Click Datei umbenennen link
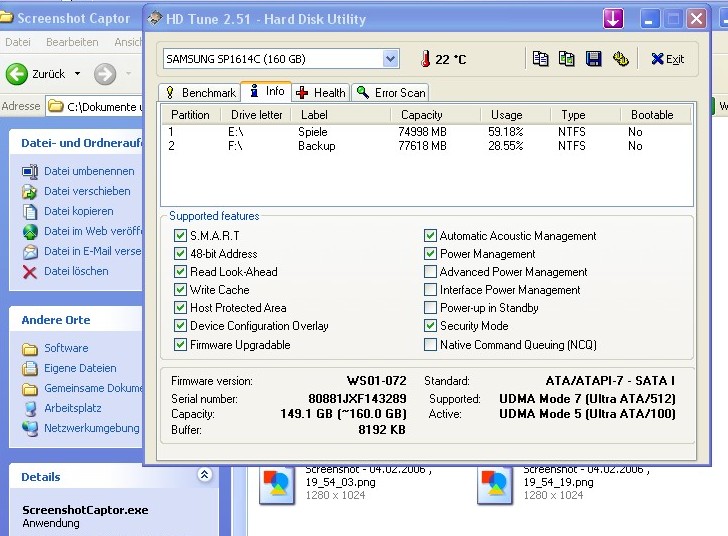Viewport: 728px width, 536px height. coord(89,171)
